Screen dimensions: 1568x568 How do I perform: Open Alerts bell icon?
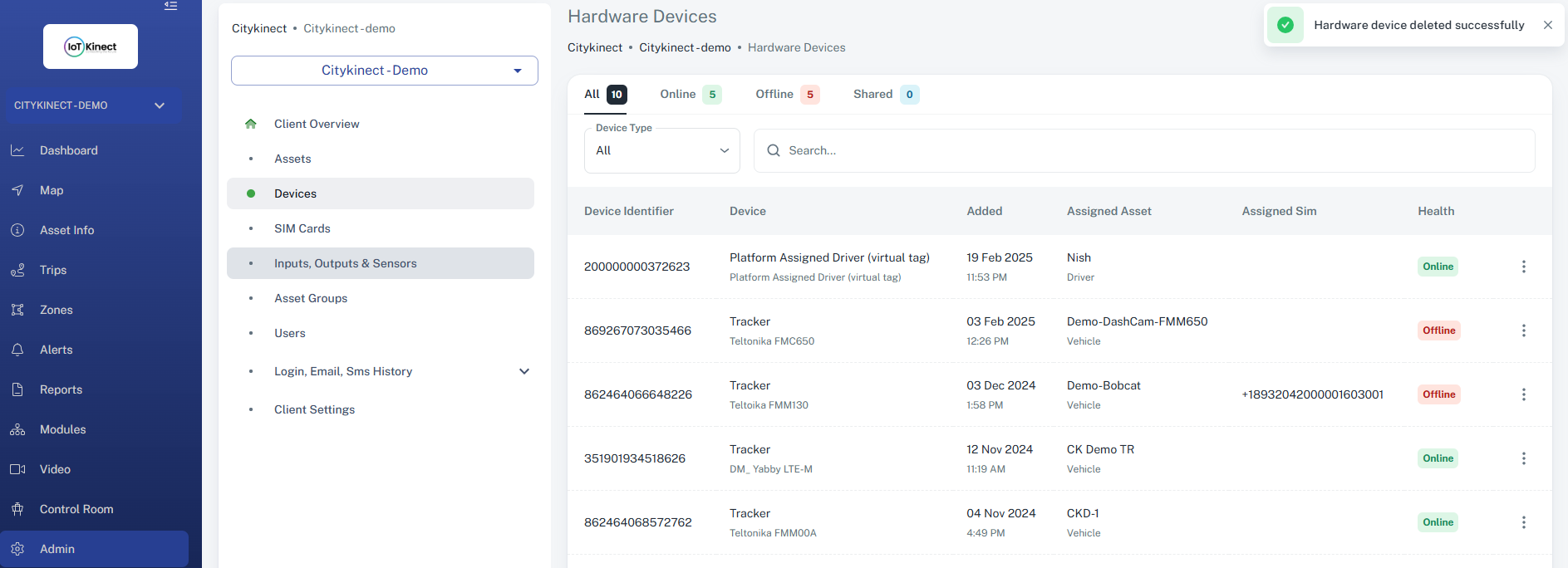click(17, 350)
